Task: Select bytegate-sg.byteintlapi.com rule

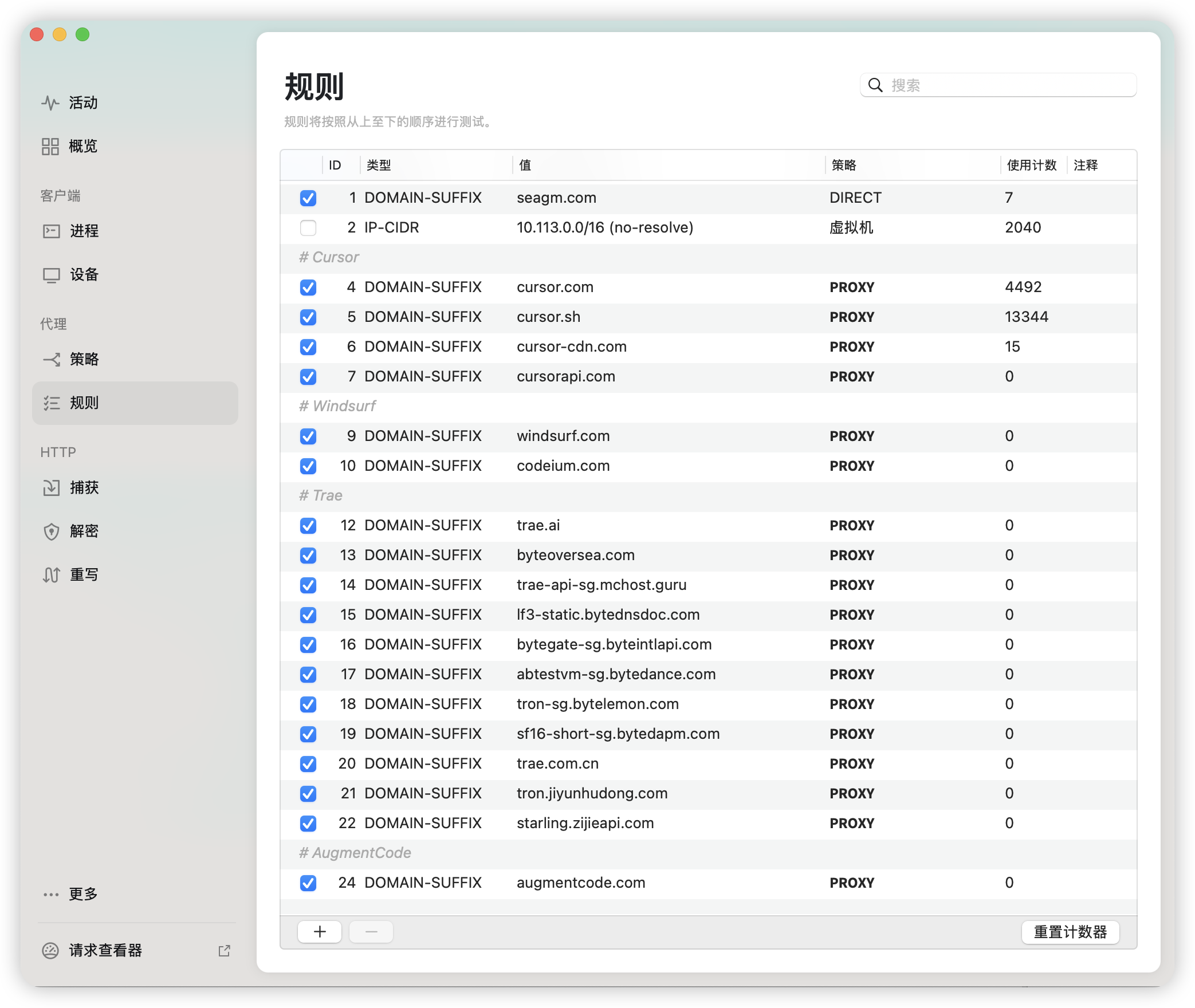Action: pyautogui.click(x=708, y=645)
